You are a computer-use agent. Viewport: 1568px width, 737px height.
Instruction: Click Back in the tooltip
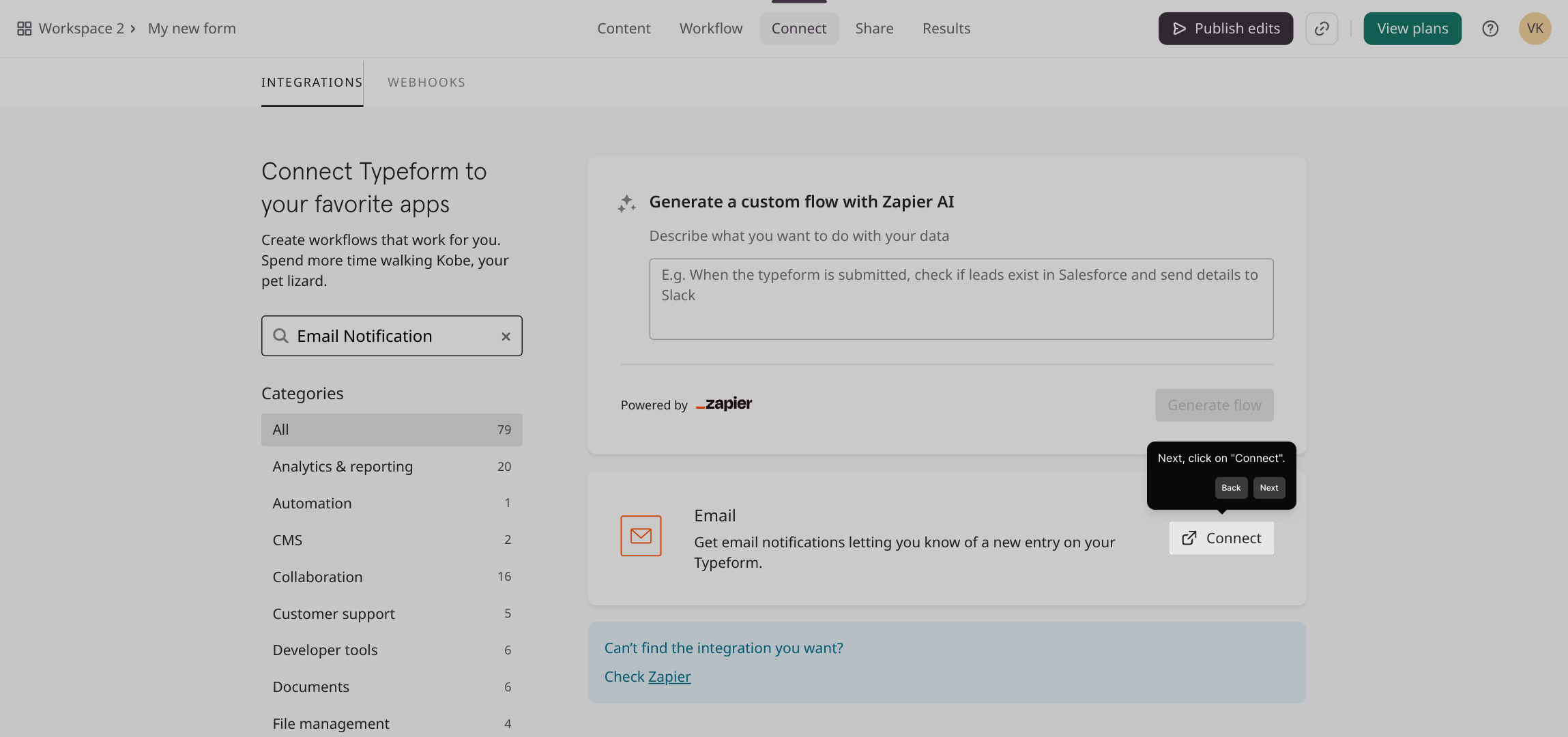1231,488
